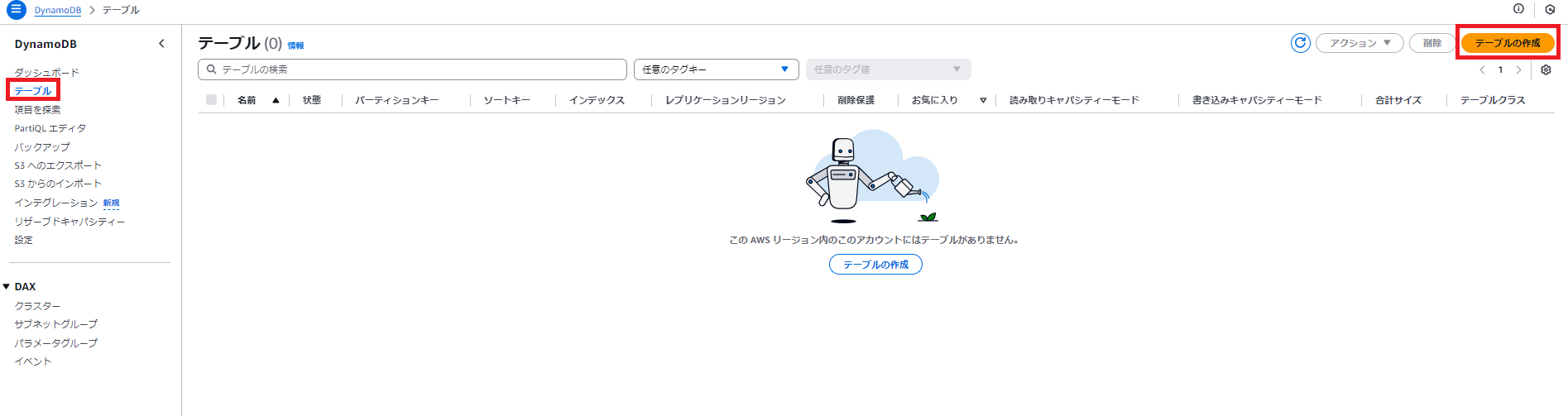Open イベント in the sidebar
The width and height of the screenshot is (1568, 416).
click(33, 361)
